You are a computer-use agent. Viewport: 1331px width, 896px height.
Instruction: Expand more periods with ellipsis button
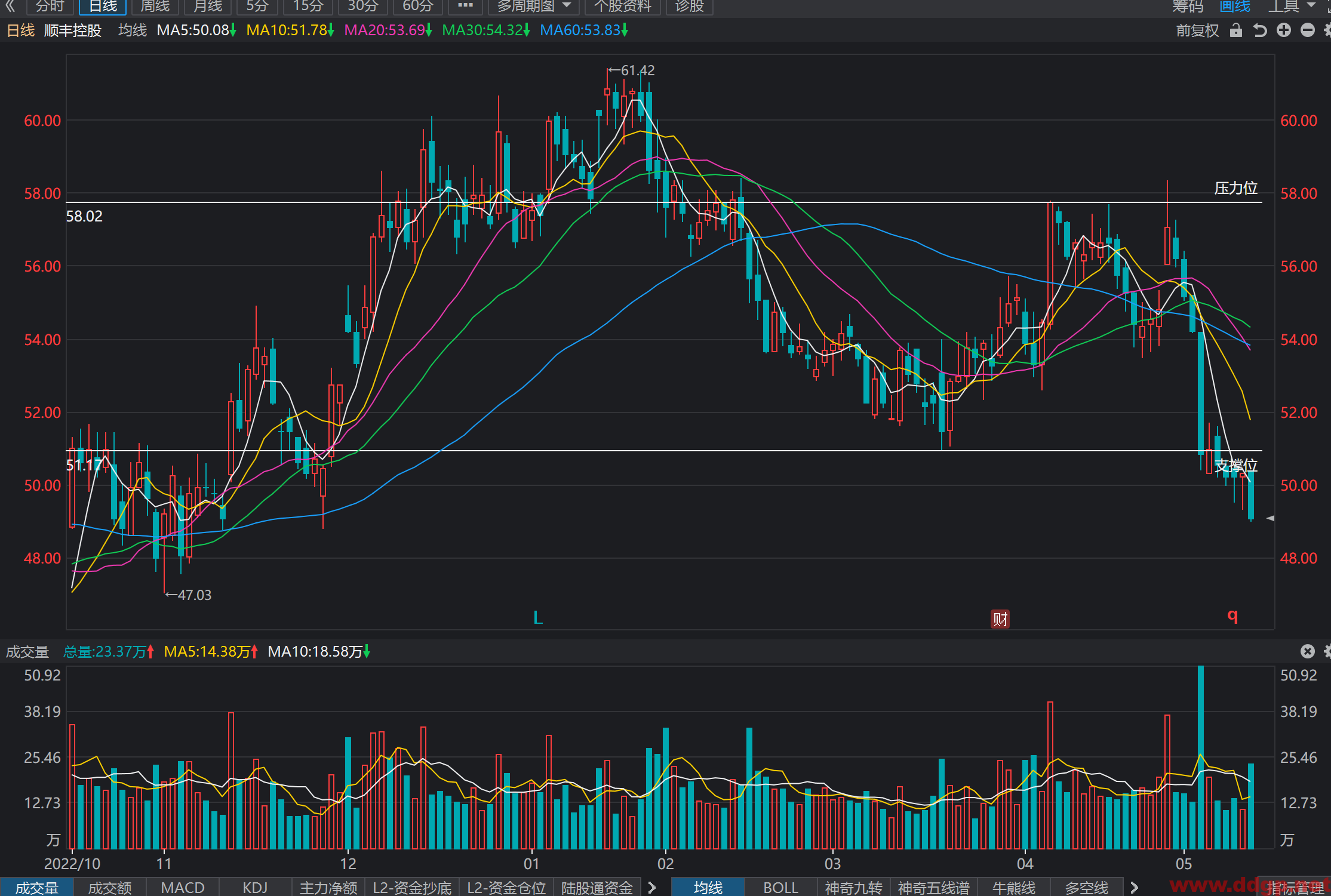[465, 6]
